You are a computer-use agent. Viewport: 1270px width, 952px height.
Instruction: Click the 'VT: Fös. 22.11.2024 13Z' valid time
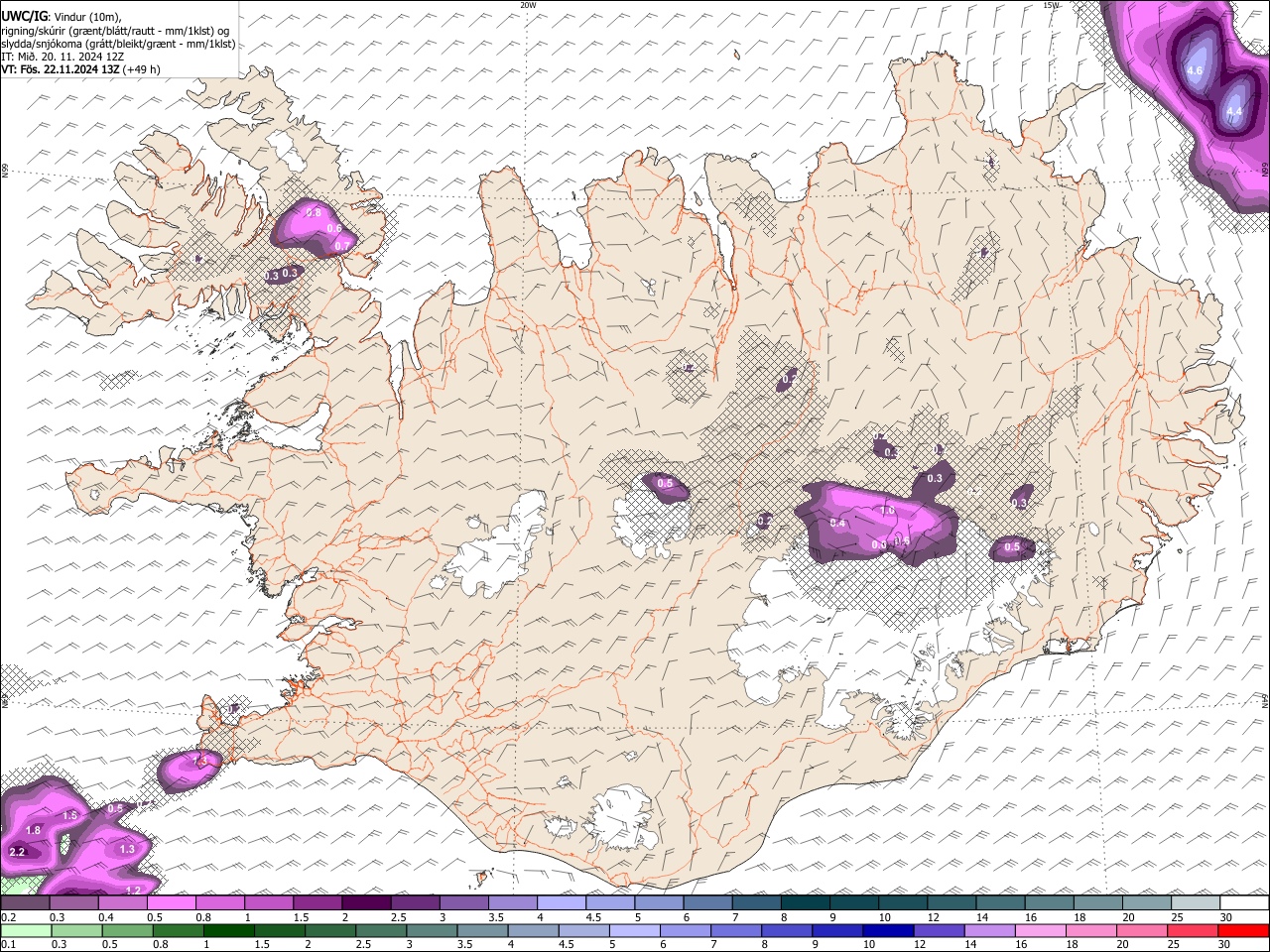pyautogui.click(x=60, y=69)
